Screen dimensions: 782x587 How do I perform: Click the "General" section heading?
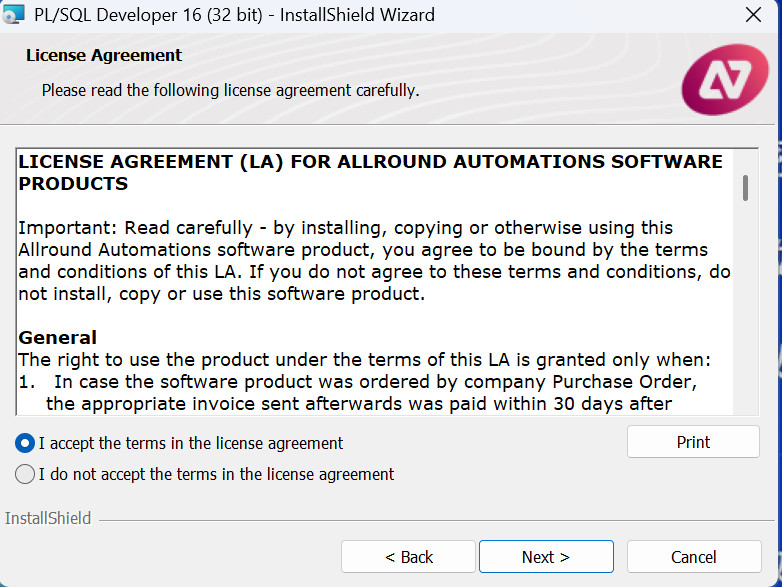pyautogui.click(x=58, y=338)
